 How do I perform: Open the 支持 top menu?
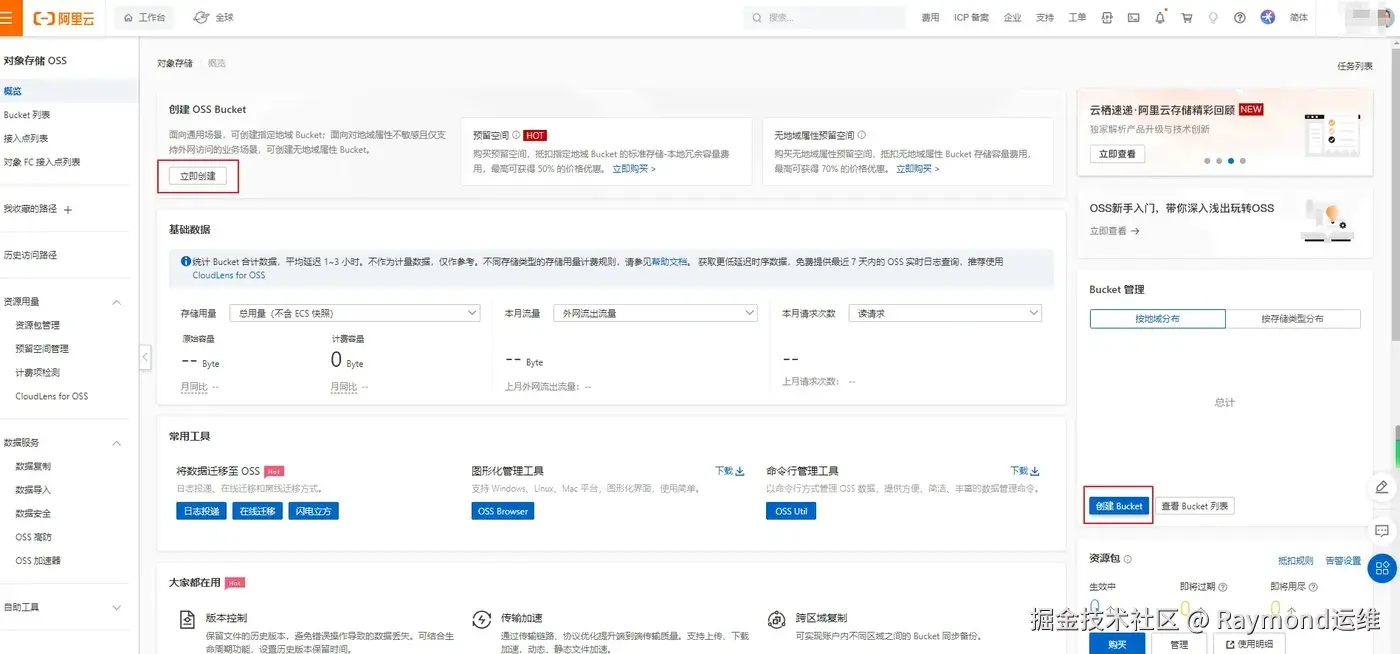pyautogui.click(x=1044, y=18)
